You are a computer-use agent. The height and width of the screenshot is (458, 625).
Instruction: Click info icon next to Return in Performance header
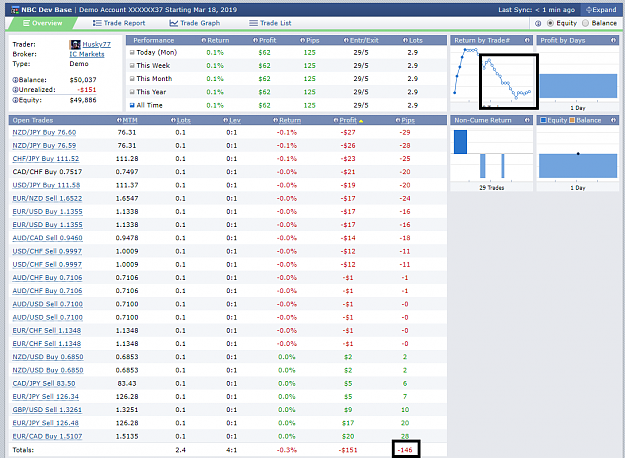[204, 40]
